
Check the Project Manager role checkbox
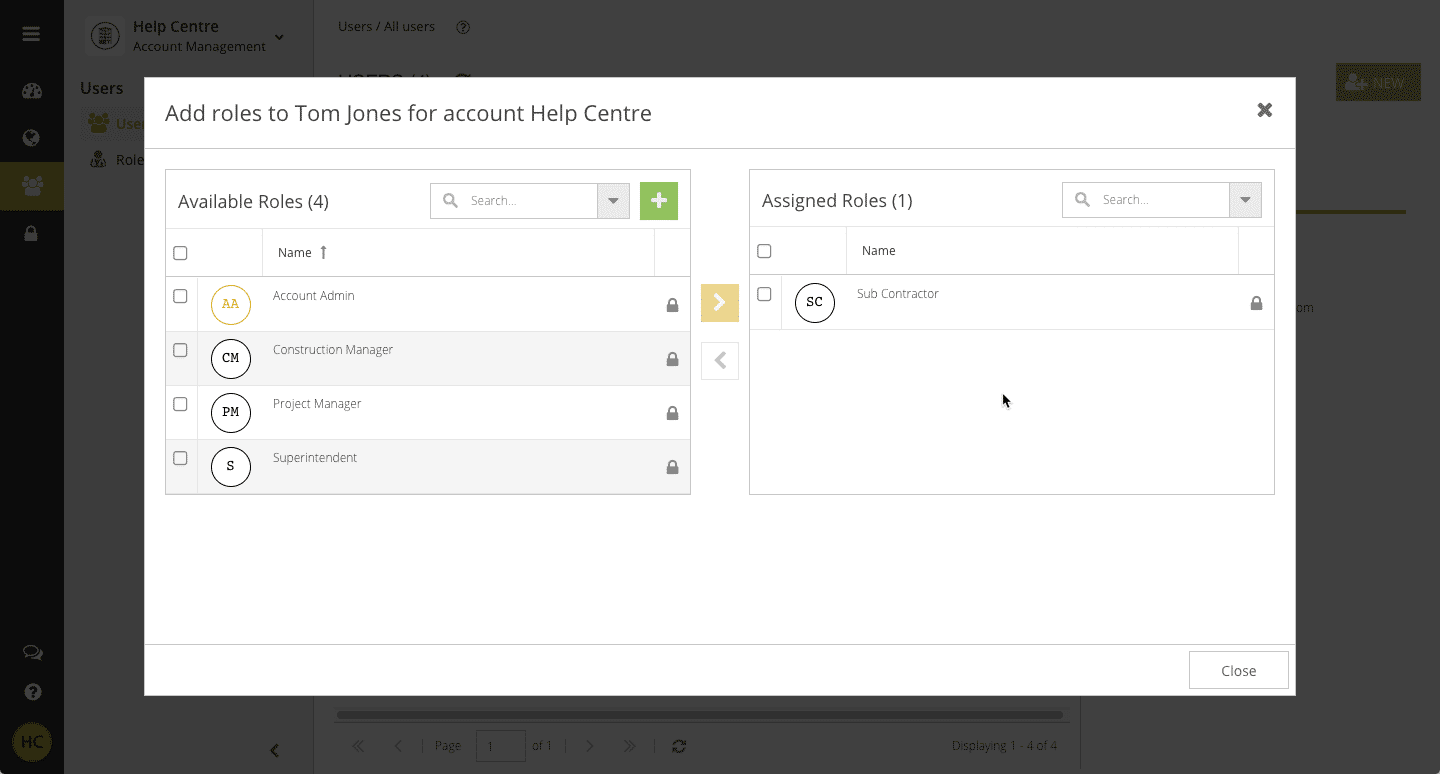[x=180, y=404]
